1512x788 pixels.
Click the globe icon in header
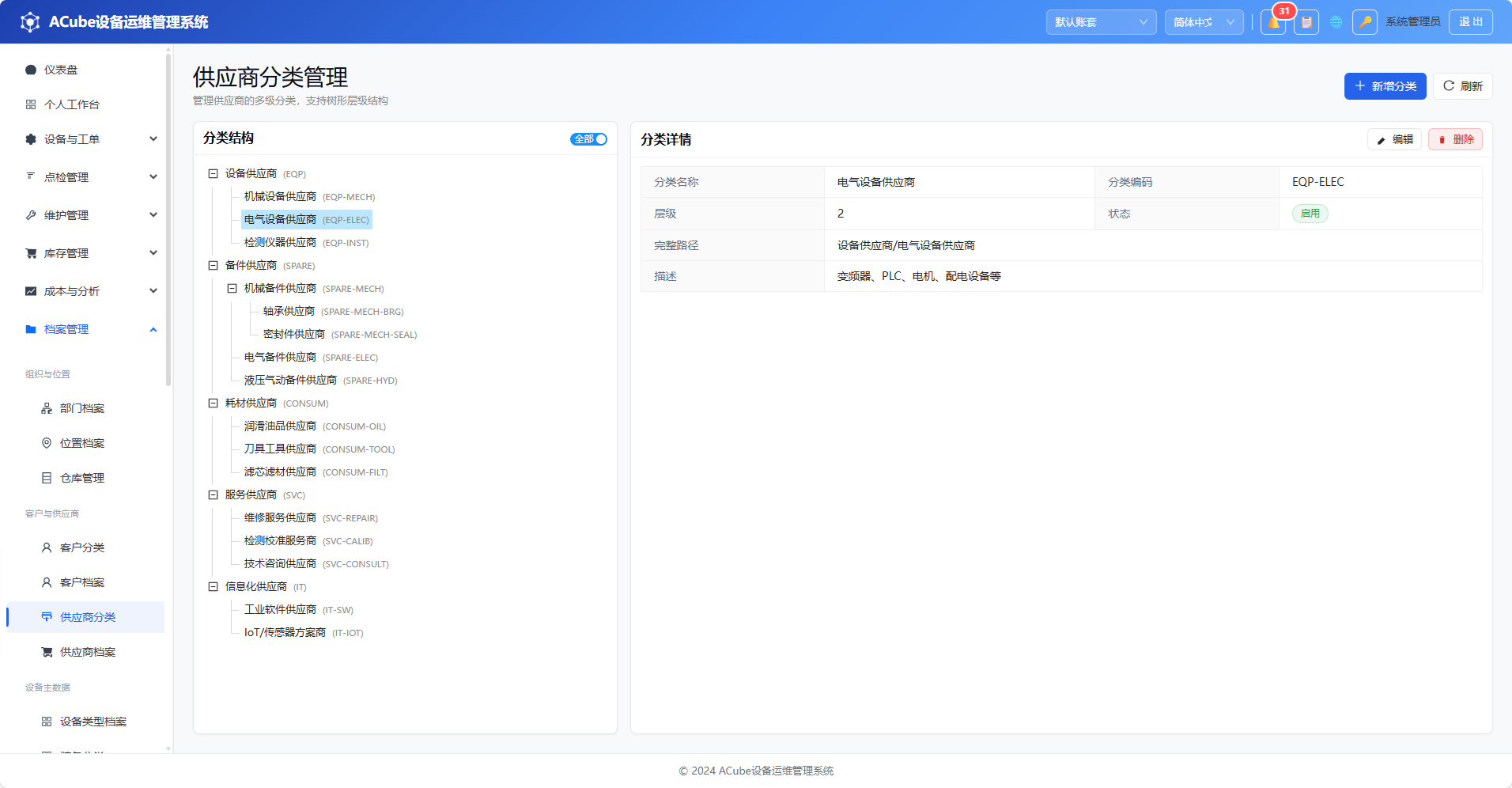coord(1336,22)
